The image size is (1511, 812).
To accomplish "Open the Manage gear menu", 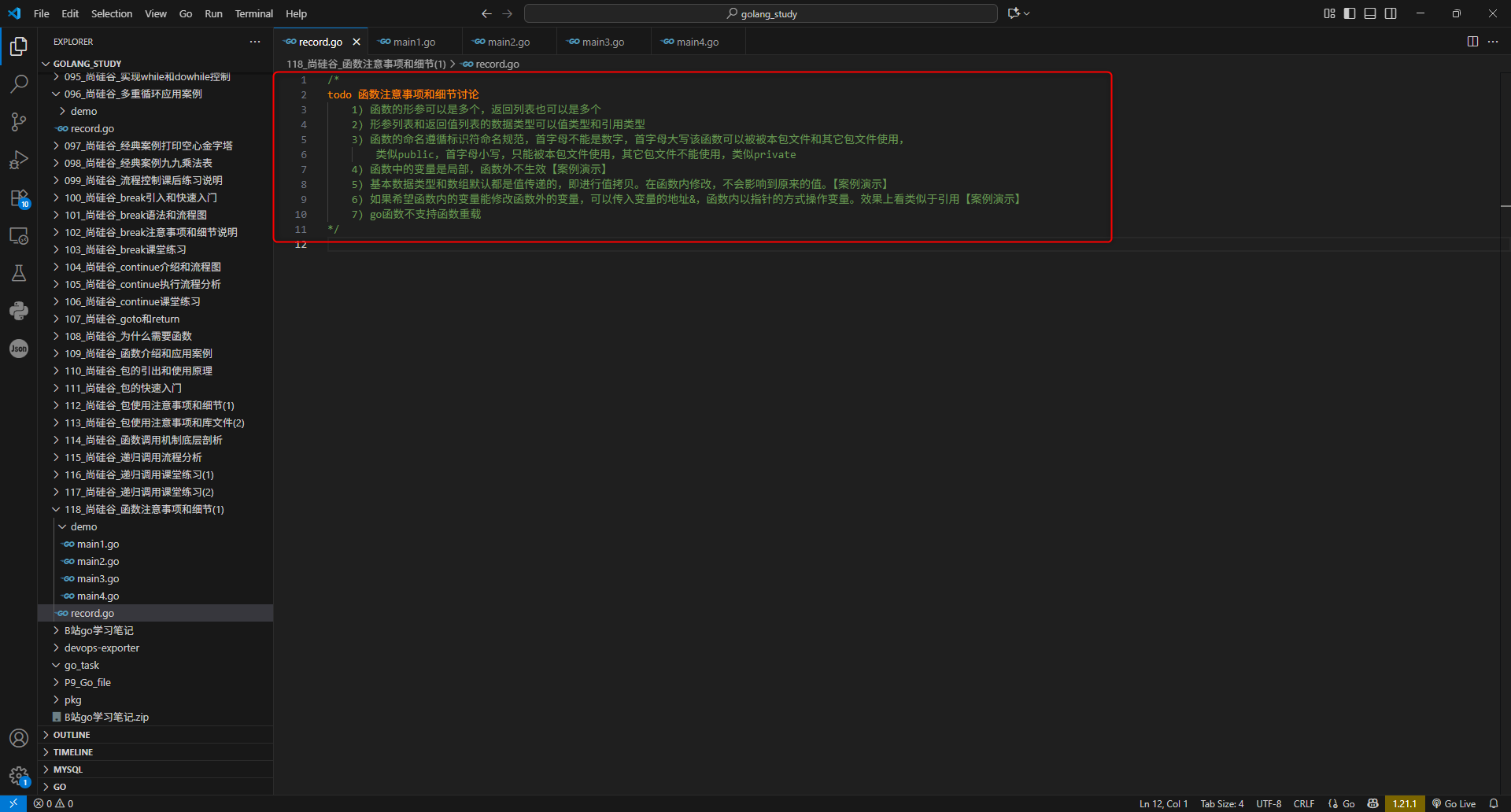I will 19,776.
